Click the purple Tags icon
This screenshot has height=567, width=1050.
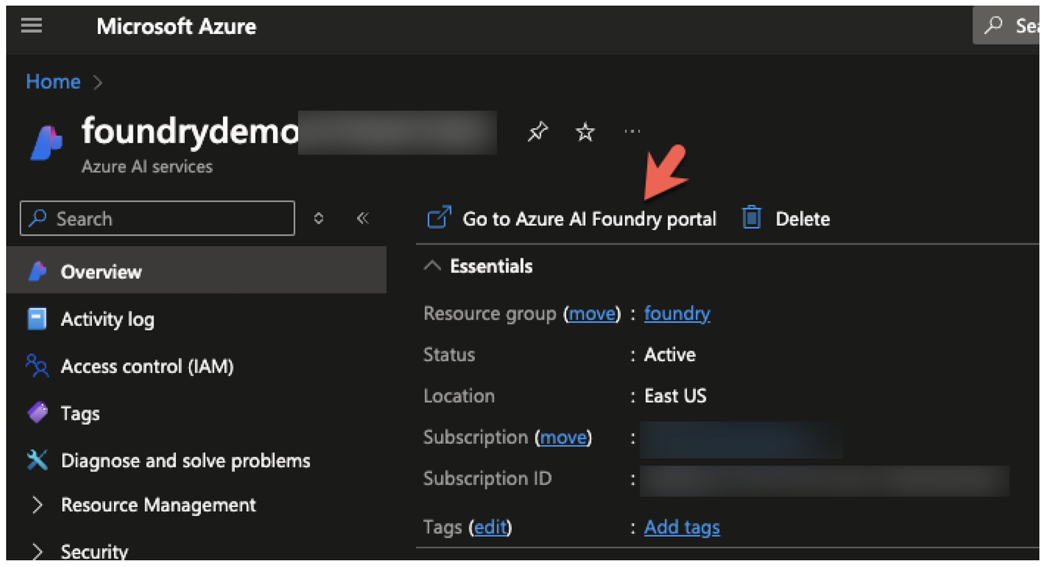pos(38,412)
